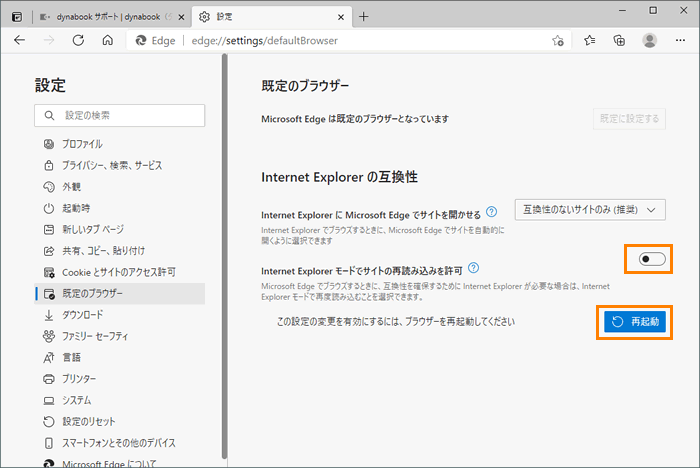700x468 pixels.
Task: Click the download arrow sidebar icon
Action: 49,315
